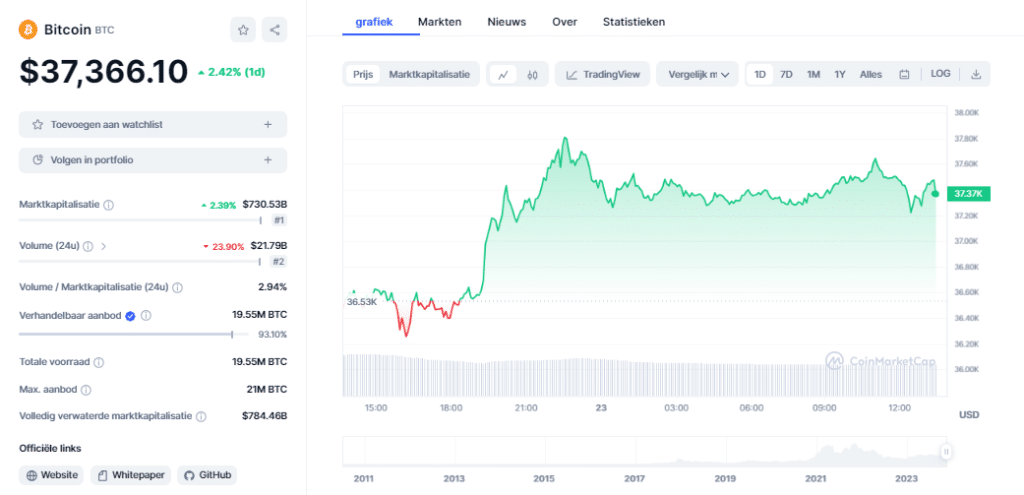1024x495 pixels.
Task: Open info icon next to Verhandelbaar aanbod
Action: pos(146,316)
